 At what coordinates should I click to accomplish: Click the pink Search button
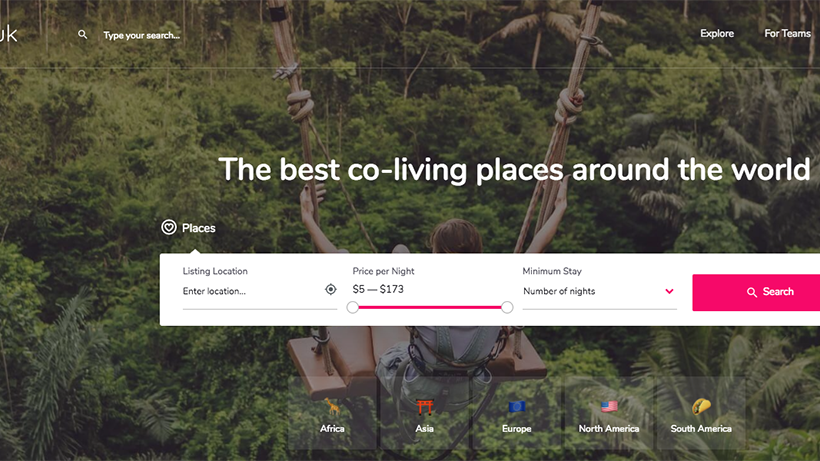pyautogui.click(x=756, y=292)
